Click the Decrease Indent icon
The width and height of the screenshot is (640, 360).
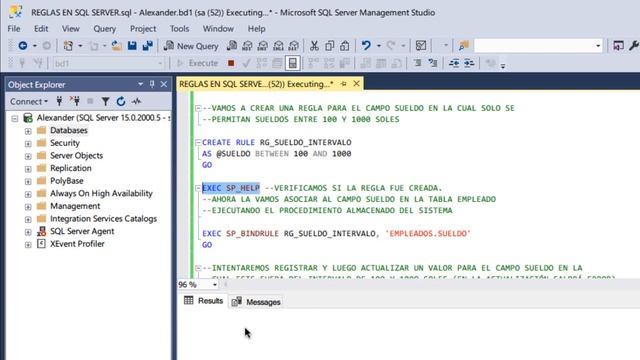point(454,63)
